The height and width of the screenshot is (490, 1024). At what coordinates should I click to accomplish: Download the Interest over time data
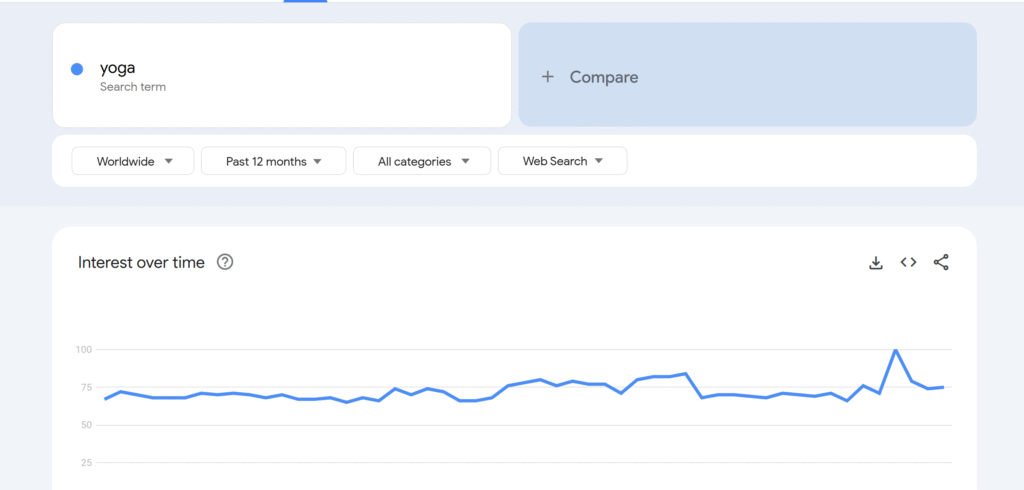coord(876,263)
